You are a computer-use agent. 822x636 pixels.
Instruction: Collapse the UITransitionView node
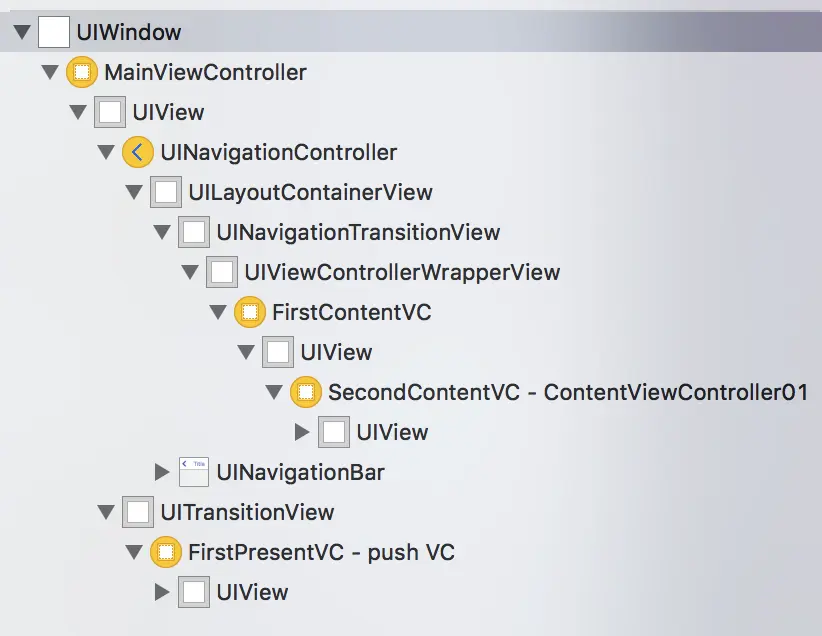point(106,512)
